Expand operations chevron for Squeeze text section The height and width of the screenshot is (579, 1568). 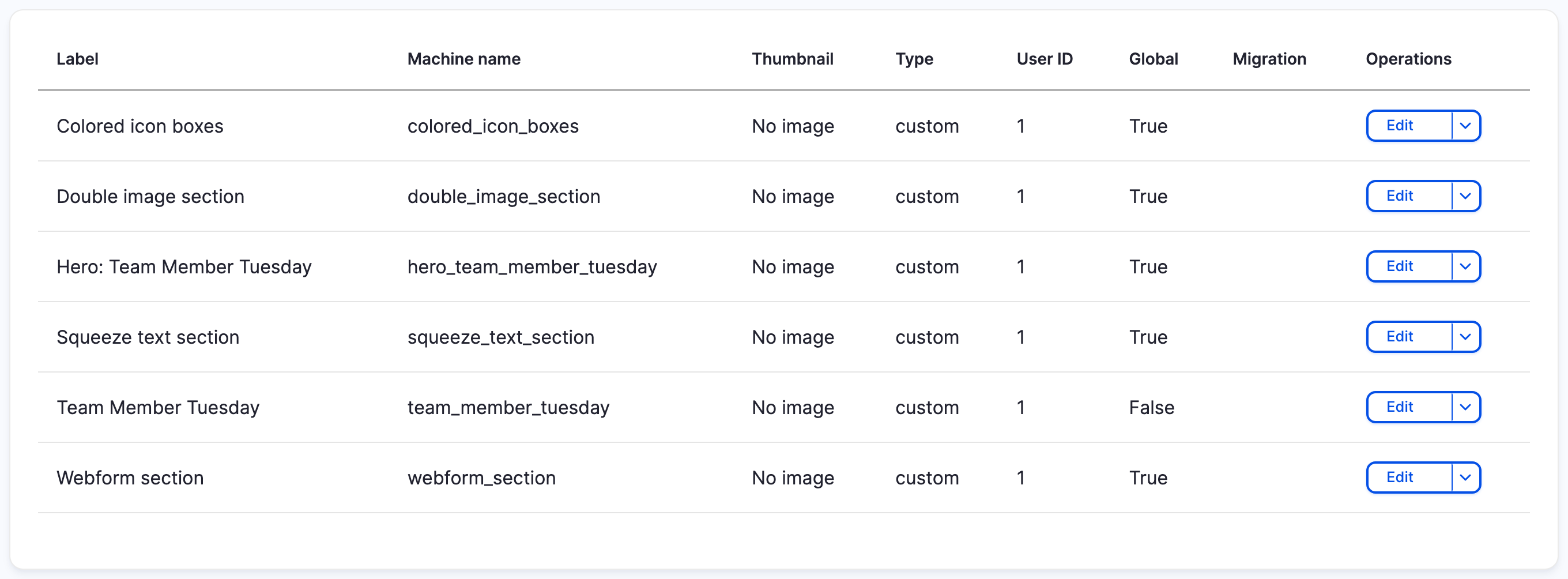pos(1466,337)
